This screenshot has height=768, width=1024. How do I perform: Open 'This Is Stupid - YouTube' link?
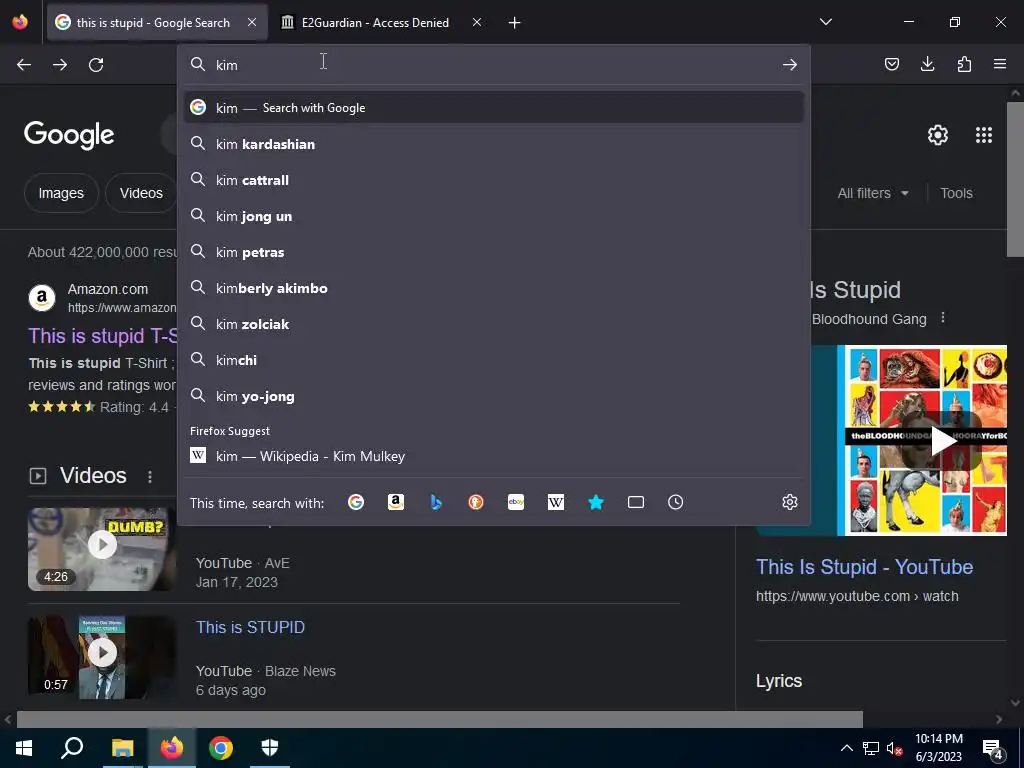pos(864,567)
